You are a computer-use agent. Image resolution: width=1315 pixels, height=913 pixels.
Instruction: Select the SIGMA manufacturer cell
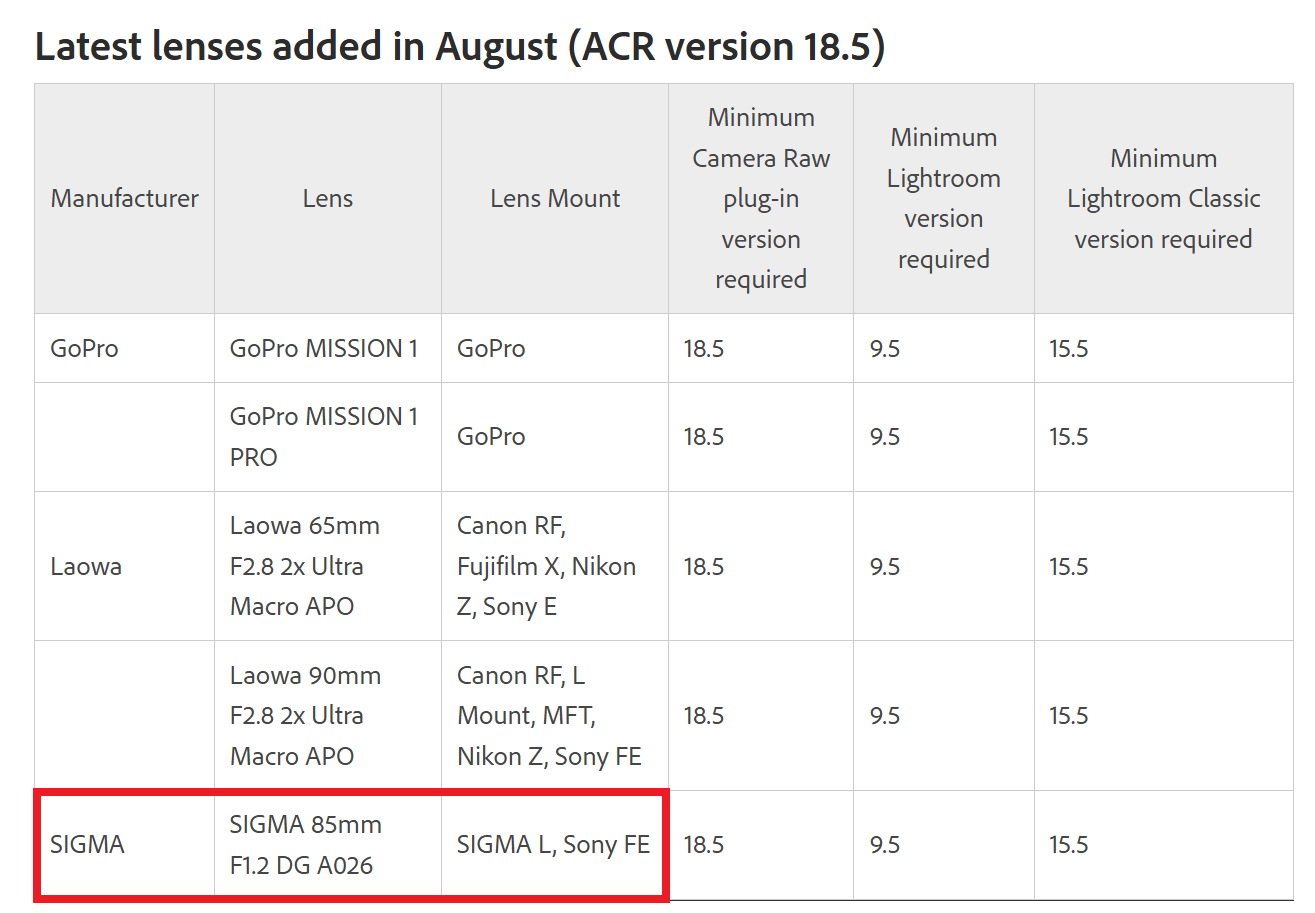coord(125,845)
